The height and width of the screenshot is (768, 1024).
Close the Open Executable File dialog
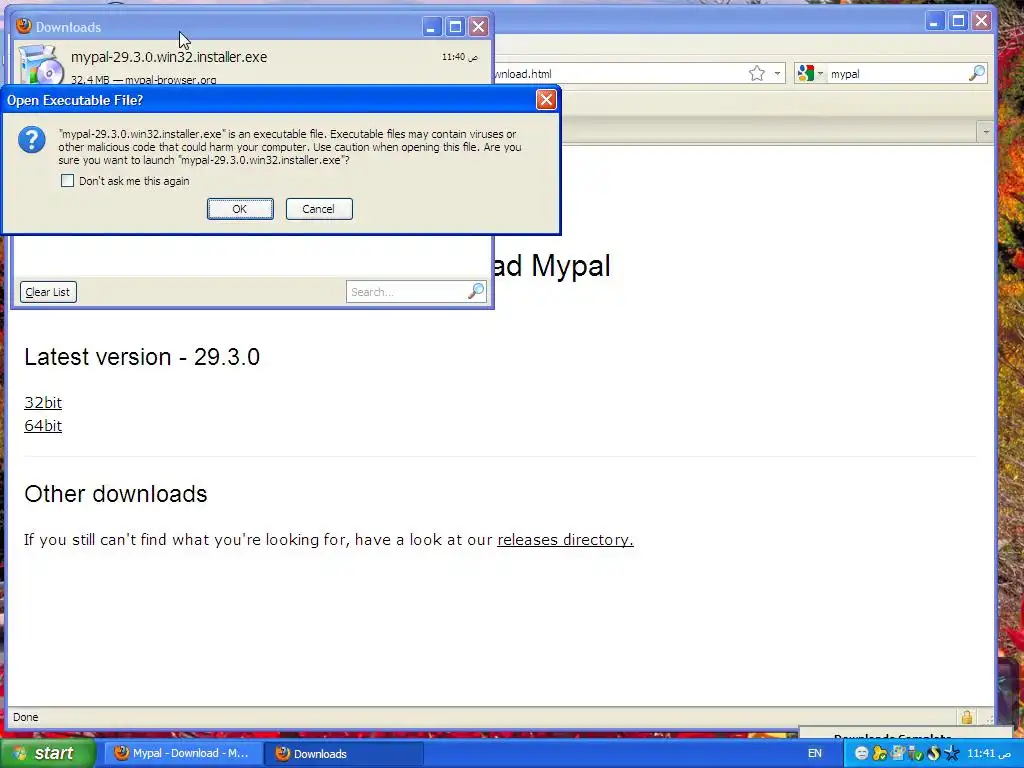[546, 99]
